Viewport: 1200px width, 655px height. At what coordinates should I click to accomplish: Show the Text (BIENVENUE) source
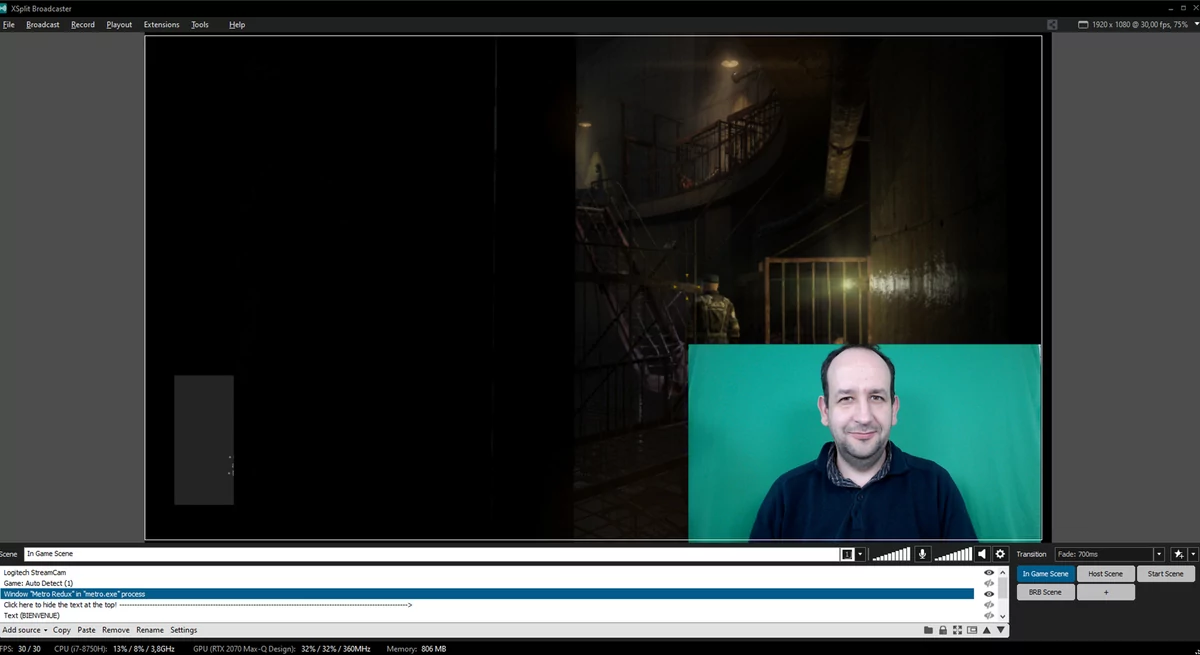989,615
